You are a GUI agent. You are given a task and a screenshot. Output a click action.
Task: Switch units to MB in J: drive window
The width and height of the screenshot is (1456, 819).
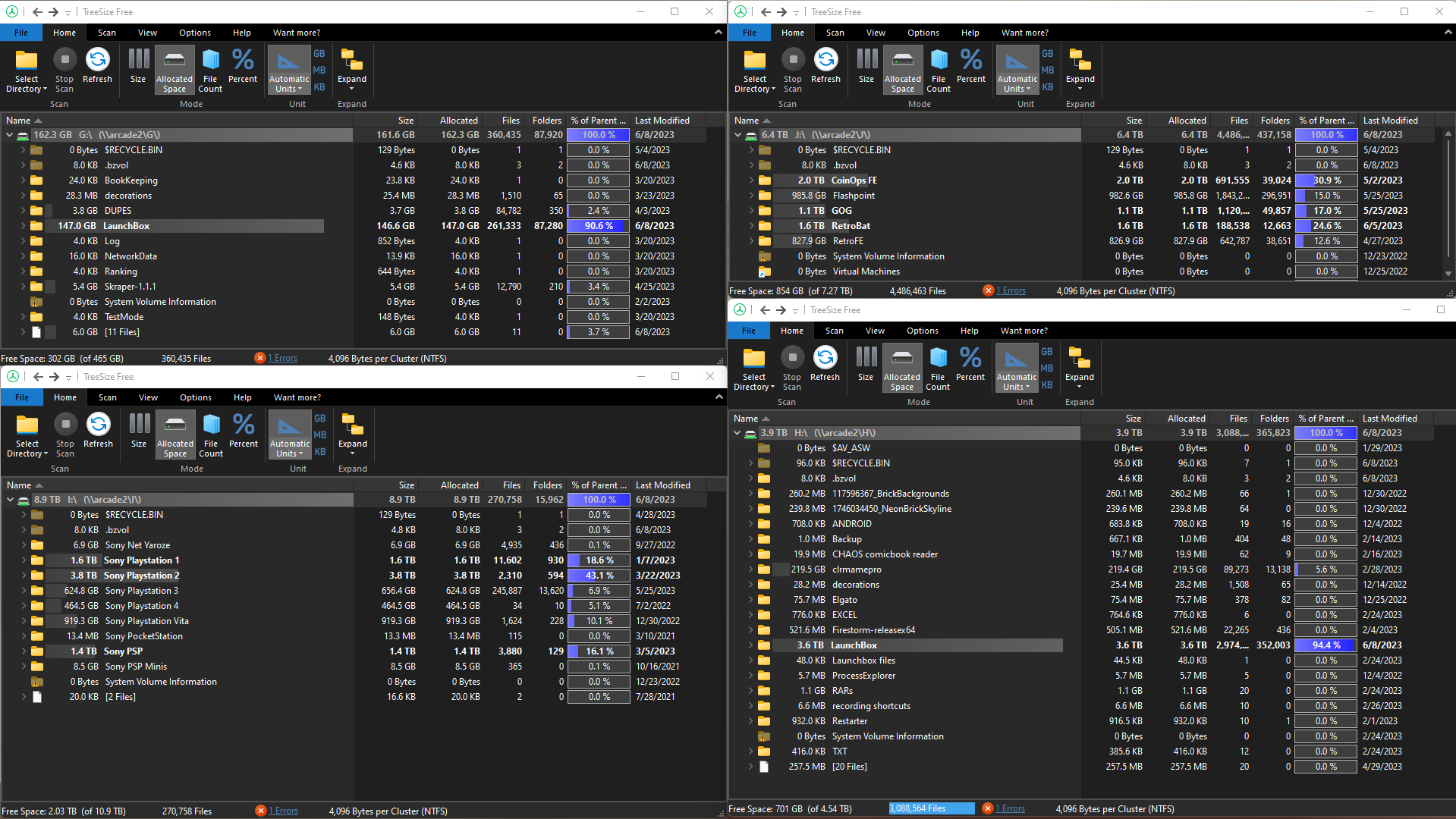(x=1048, y=70)
